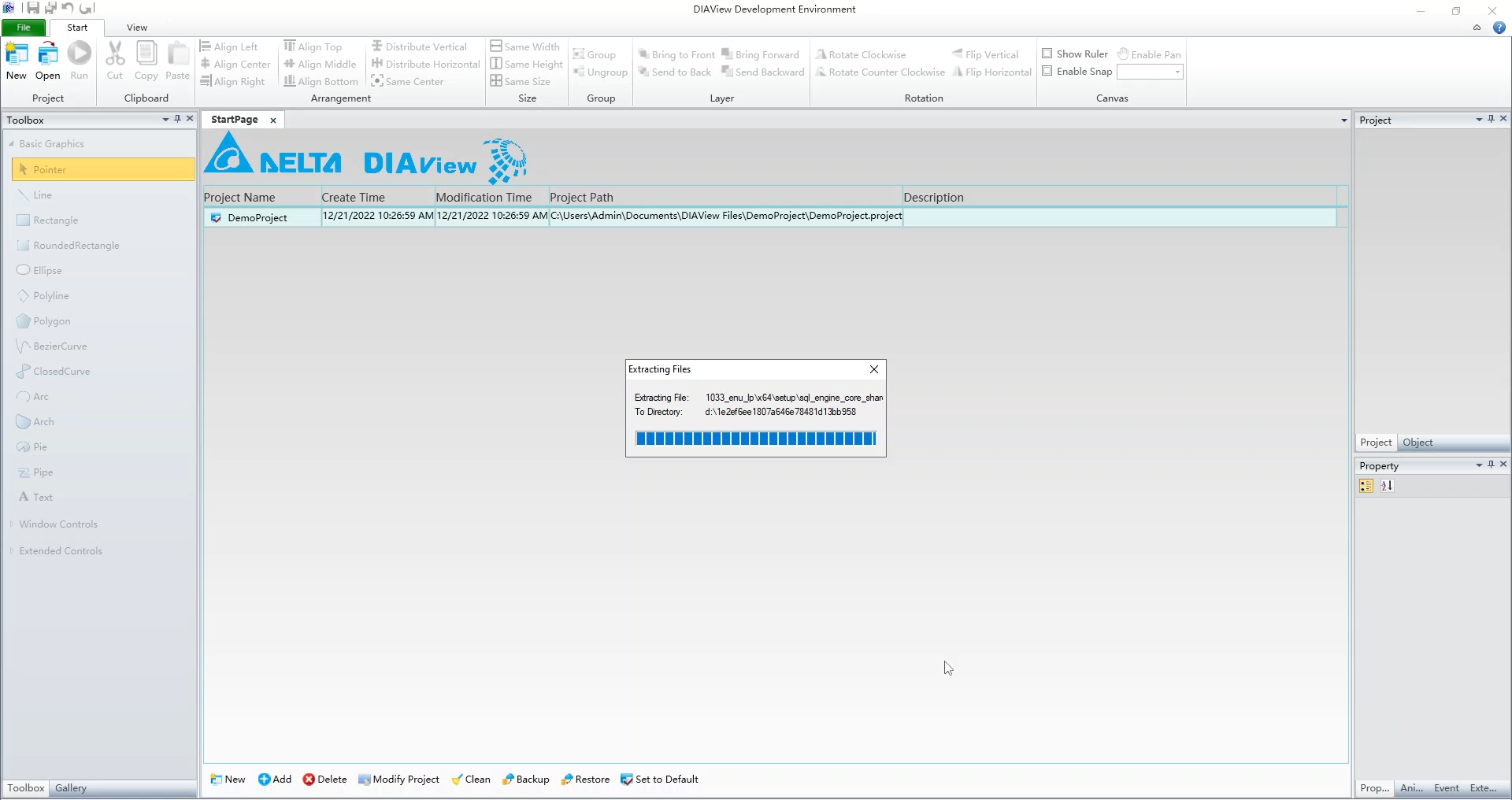Select the Rotate Clockwise tool
Image resolution: width=1512 pixels, height=800 pixels.
point(862,54)
